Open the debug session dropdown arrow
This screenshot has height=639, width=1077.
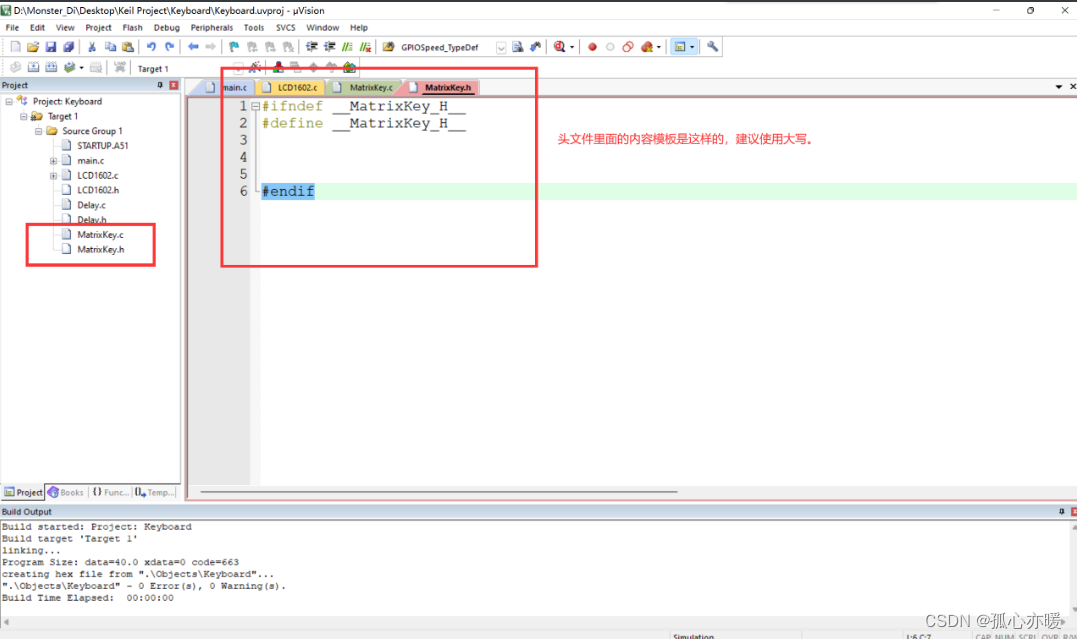click(571, 47)
